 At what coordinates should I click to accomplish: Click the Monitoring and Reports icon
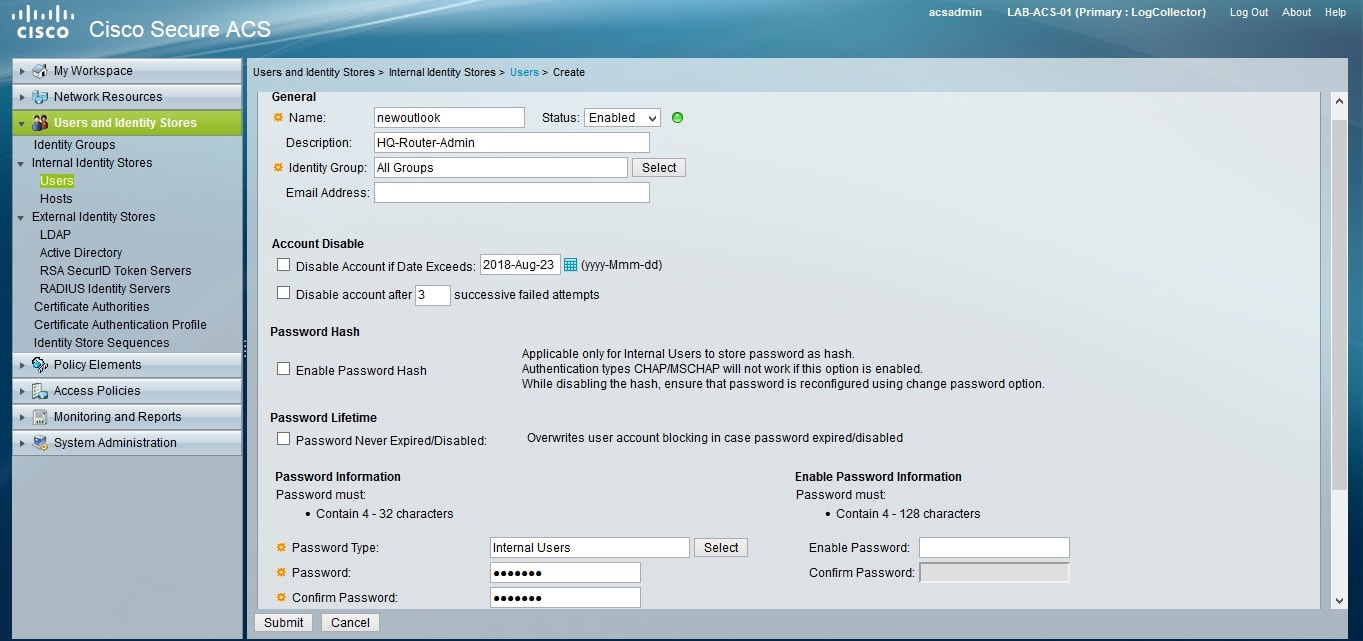(40, 417)
